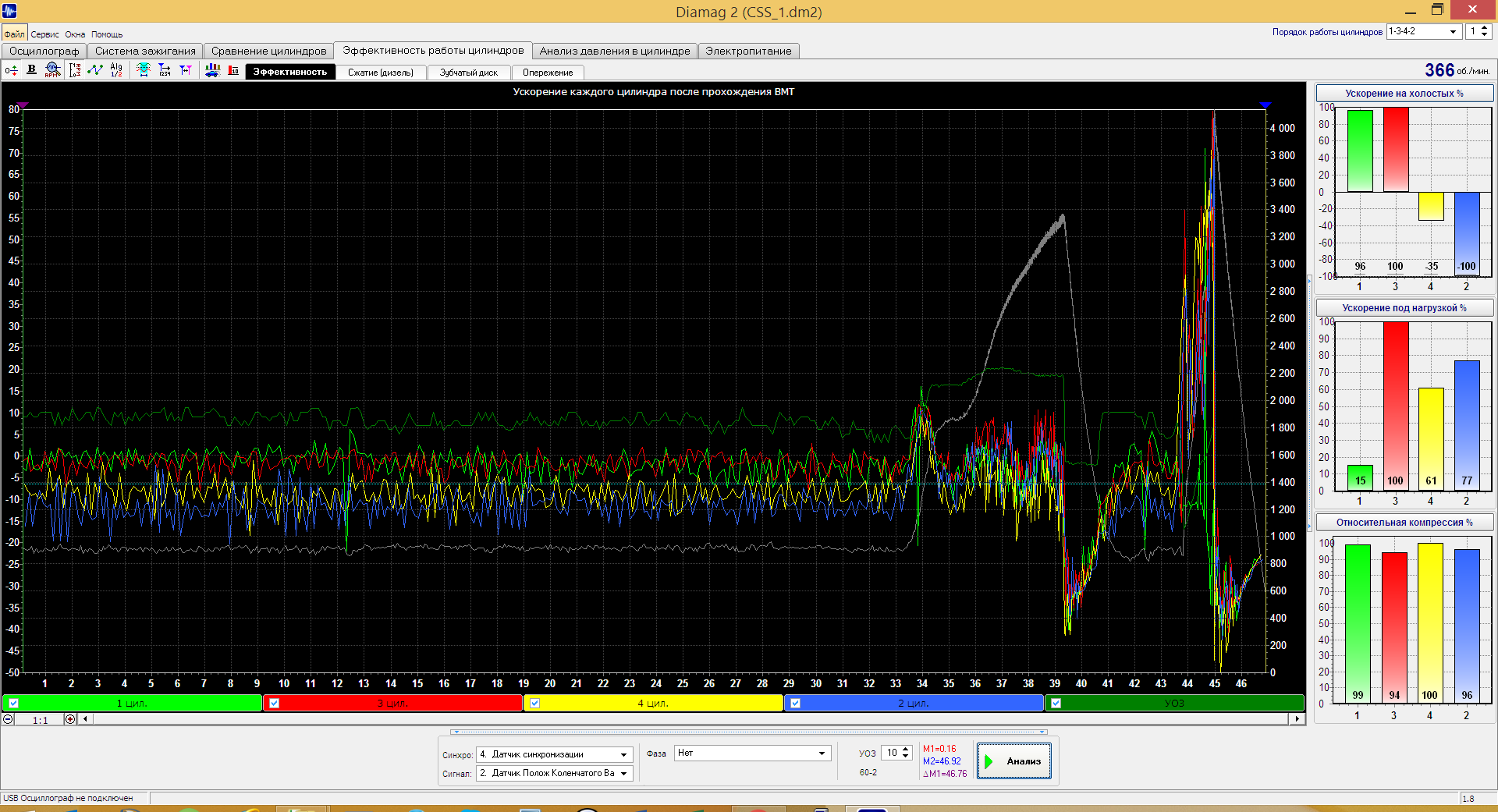Switch to Анализ давления в цилиндре tab
Image resolution: width=1498 pixels, height=812 pixels.
click(x=615, y=51)
